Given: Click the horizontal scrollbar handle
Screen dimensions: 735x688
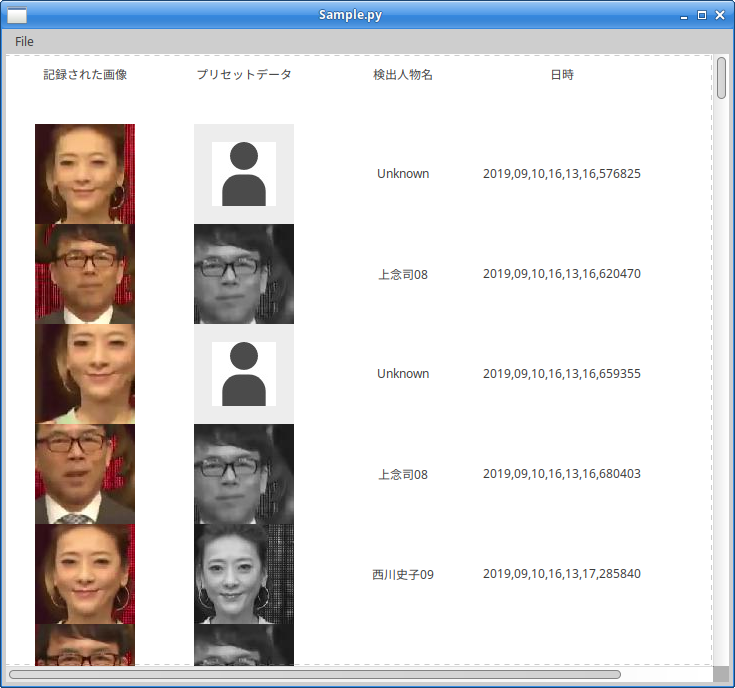Looking at the screenshot, I should pos(315,674).
